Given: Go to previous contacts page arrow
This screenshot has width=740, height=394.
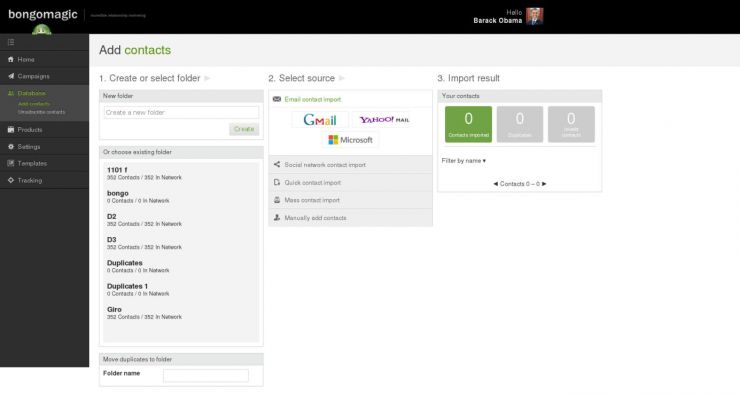Looking at the screenshot, I should [496, 184].
